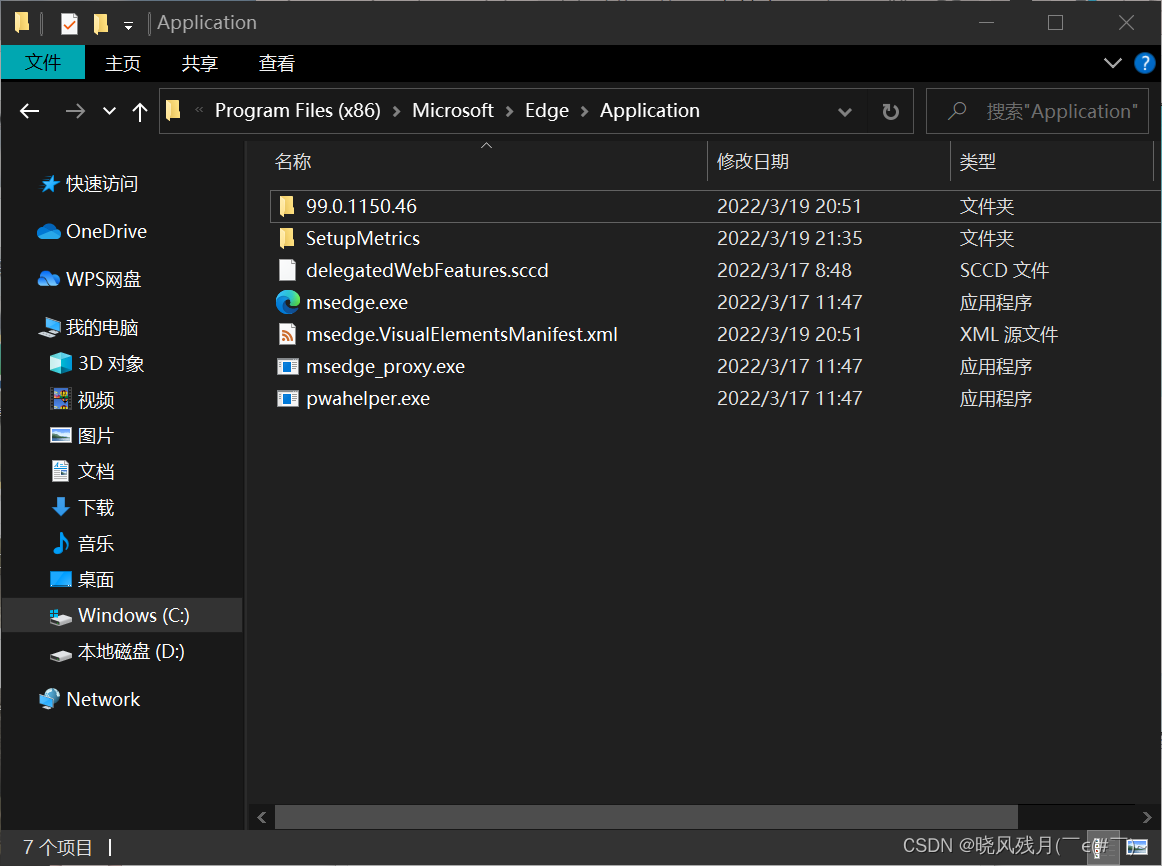Open the 图片 folder in sidebar
1162x866 pixels.
point(96,436)
